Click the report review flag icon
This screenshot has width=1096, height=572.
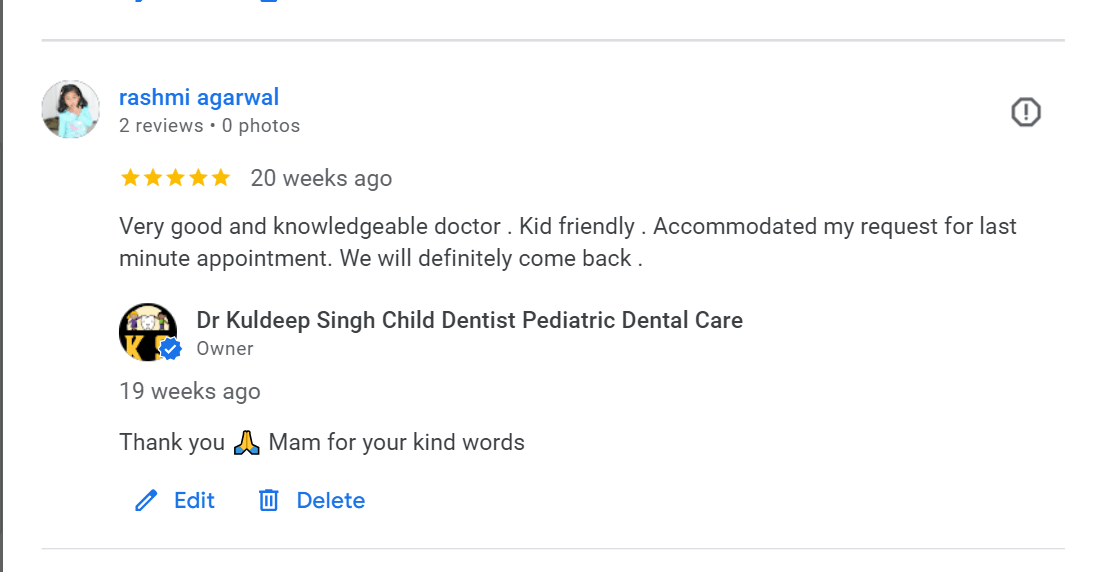pyautogui.click(x=1026, y=112)
